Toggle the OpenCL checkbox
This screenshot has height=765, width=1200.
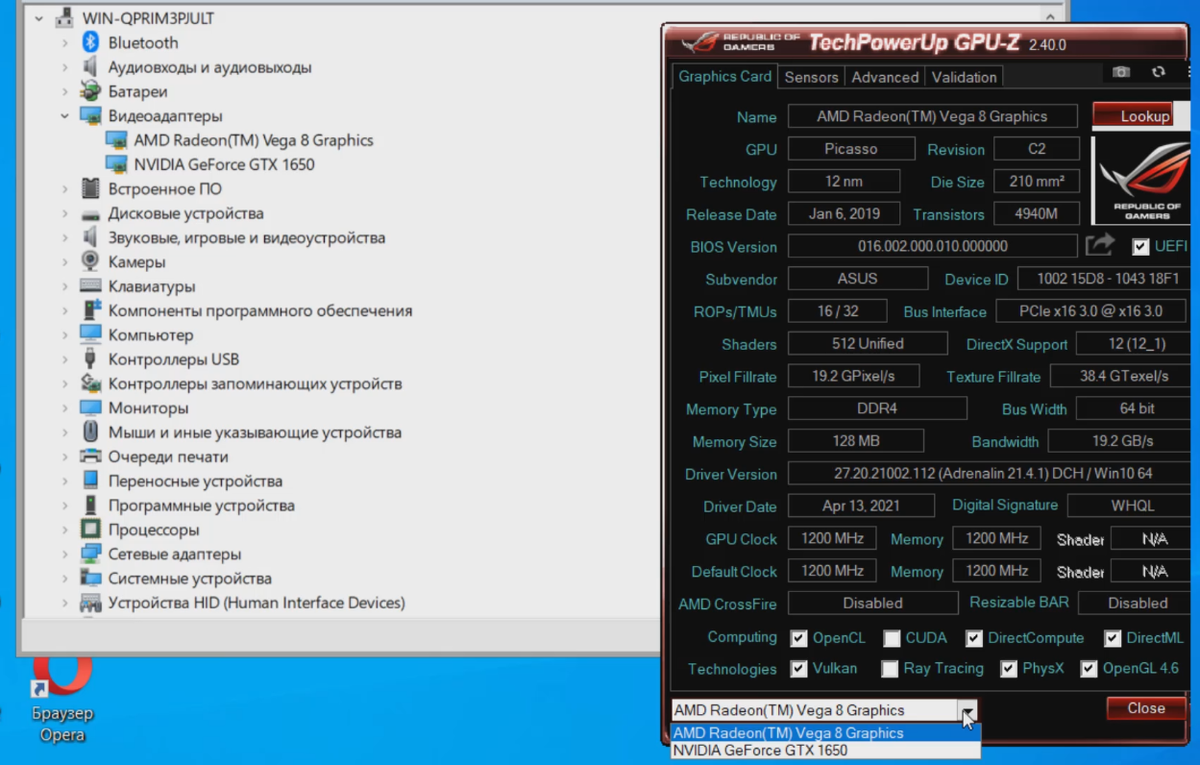tap(799, 638)
